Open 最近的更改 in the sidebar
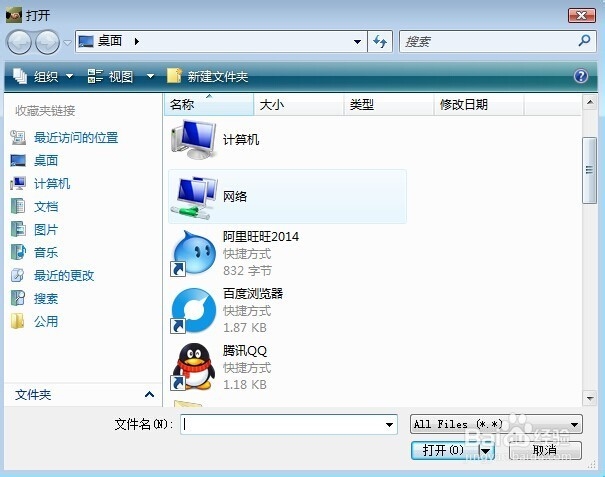This screenshot has width=605, height=477. (x=64, y=276)
